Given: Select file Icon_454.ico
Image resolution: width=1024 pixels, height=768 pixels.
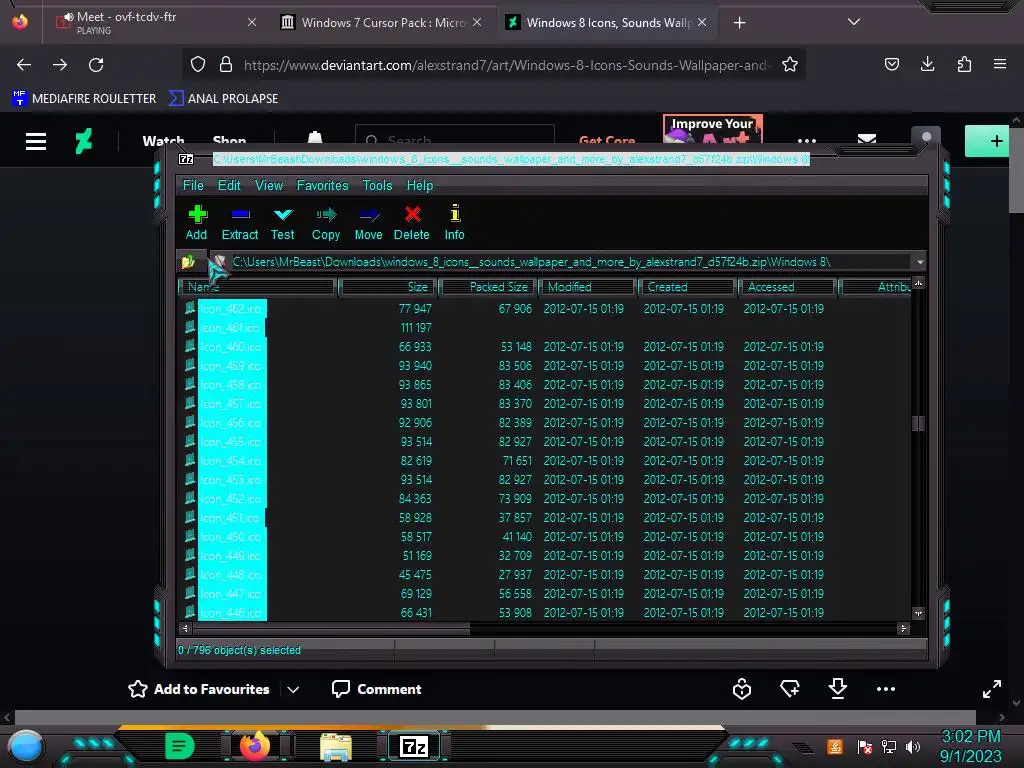Looking at the screenshot, I should 231,460.
